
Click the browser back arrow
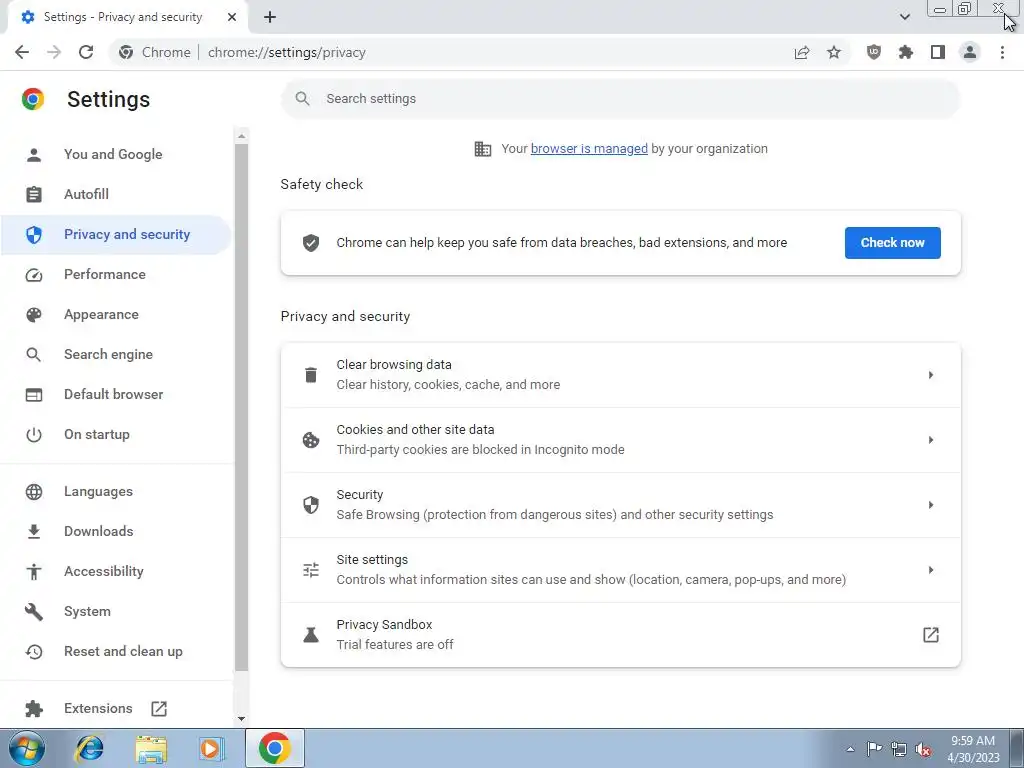pyautogui.click(x=22, y=52)
